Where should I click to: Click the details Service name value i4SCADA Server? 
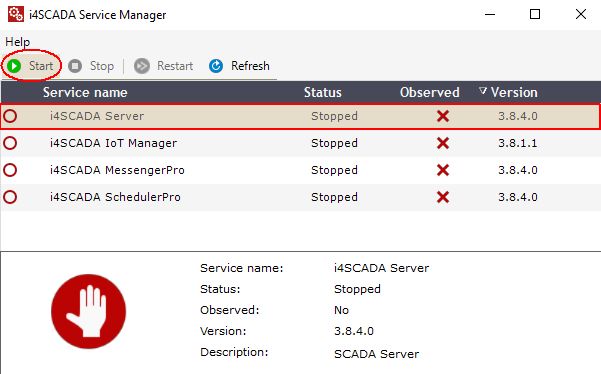click(381, 268)
